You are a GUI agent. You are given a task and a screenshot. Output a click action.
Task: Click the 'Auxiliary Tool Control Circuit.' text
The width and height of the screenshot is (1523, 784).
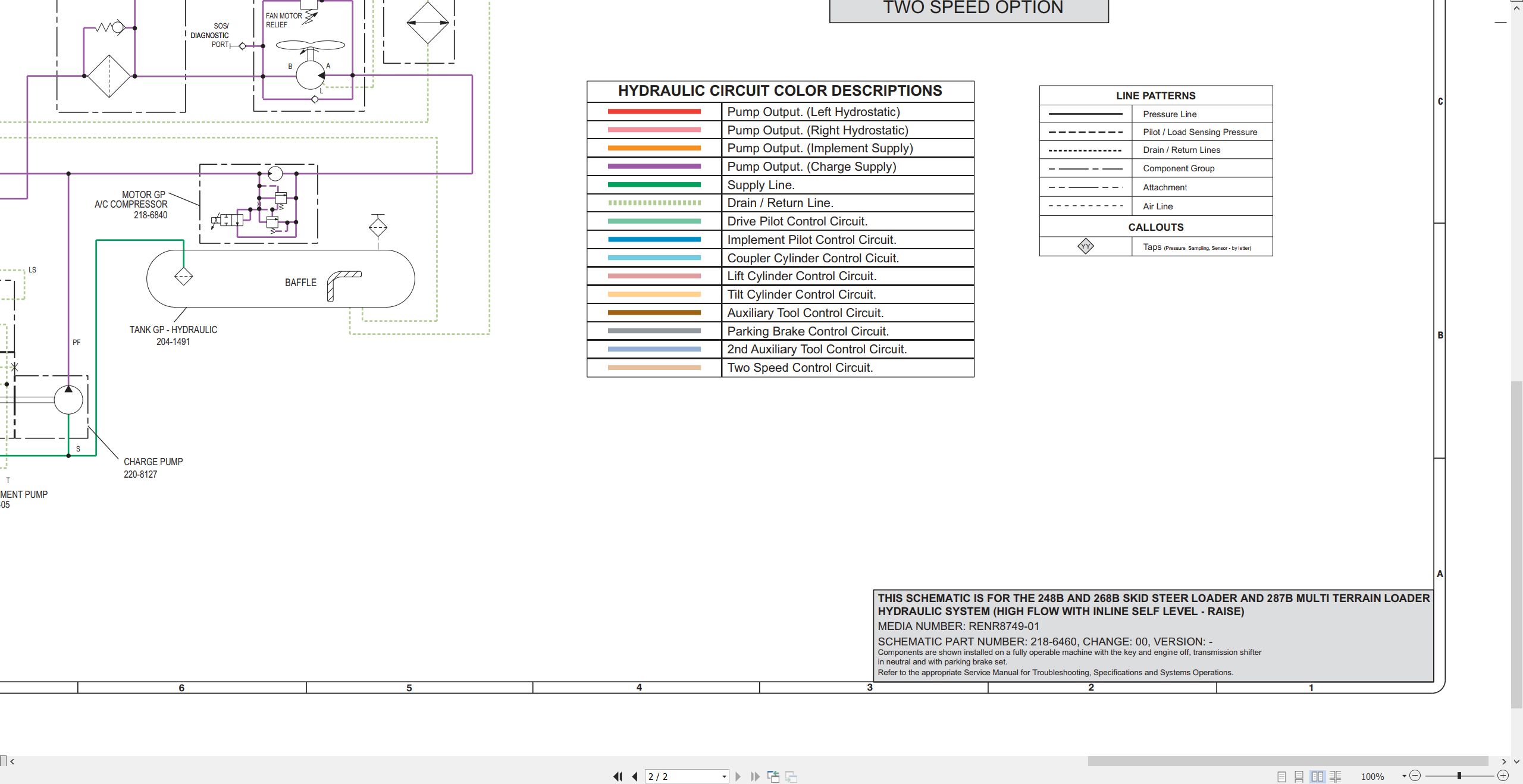point(805,313)
